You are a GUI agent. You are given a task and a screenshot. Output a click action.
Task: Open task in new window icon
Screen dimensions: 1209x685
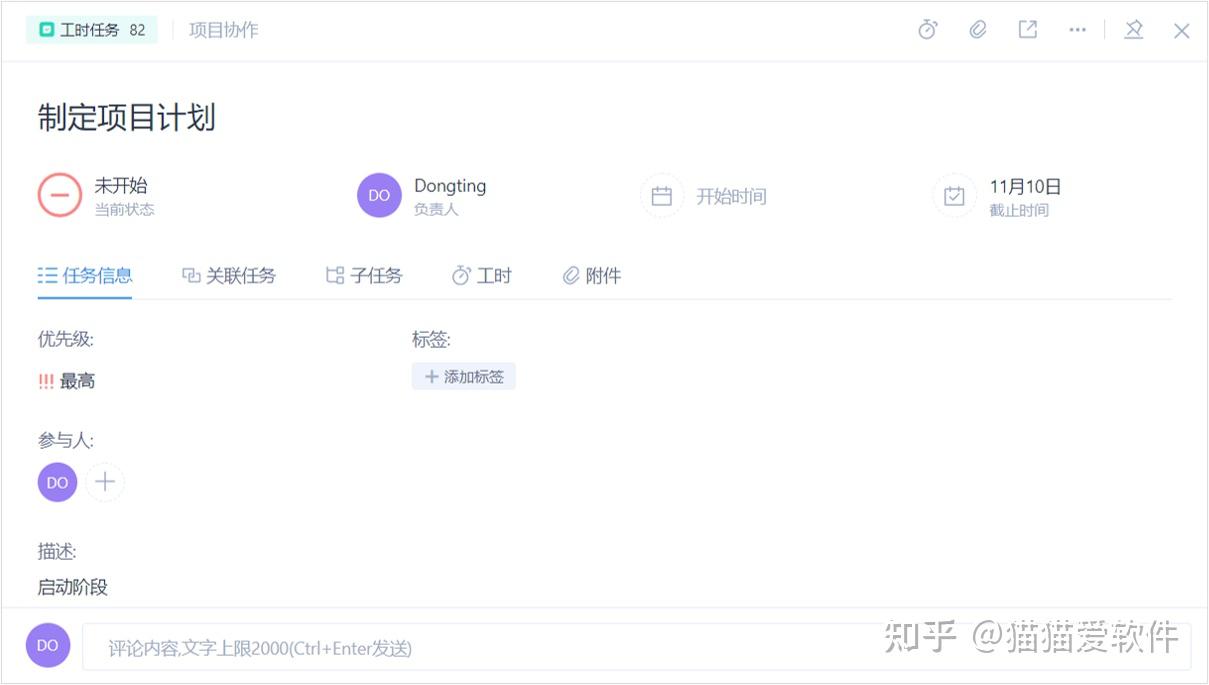pyautogui.click(x=1028, y=30)
